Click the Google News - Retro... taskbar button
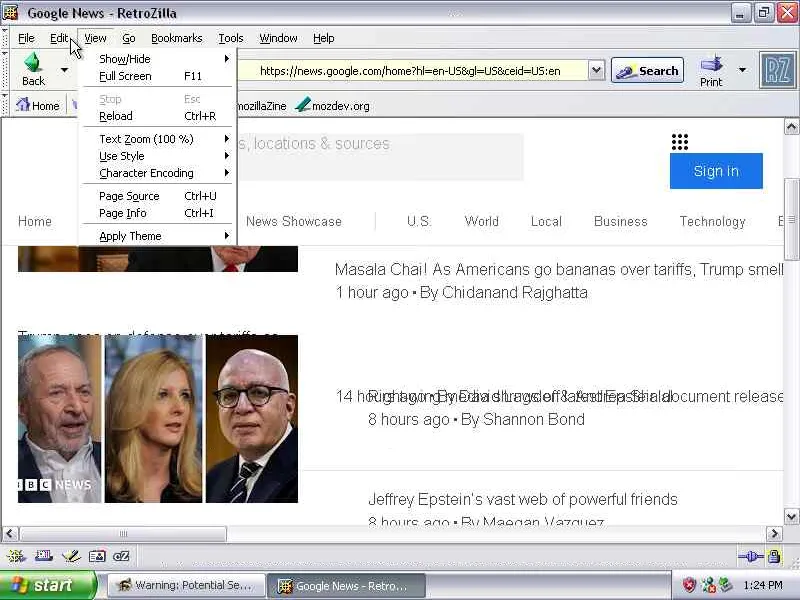 click(346, 585)
